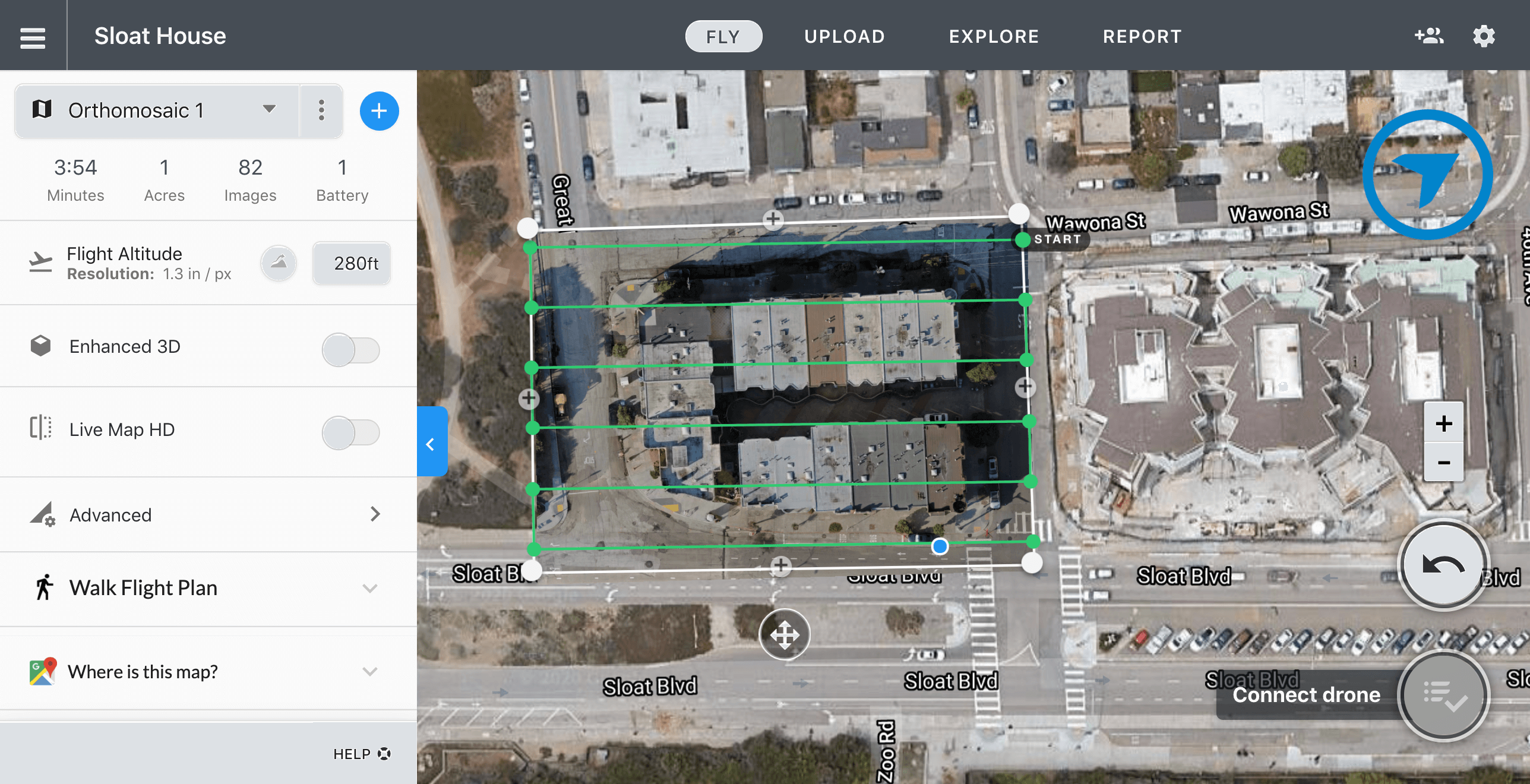Open the HELP link

coord(362,754)
